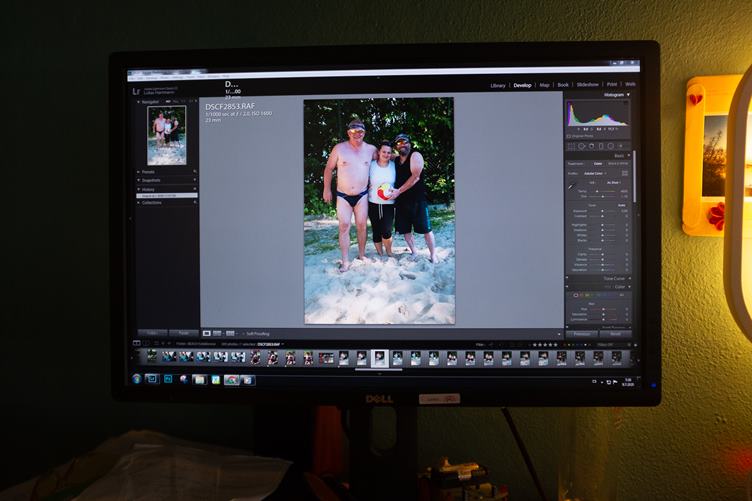Open the folder icon in taskbar
The image size is (752, 501).
(199, 380)
